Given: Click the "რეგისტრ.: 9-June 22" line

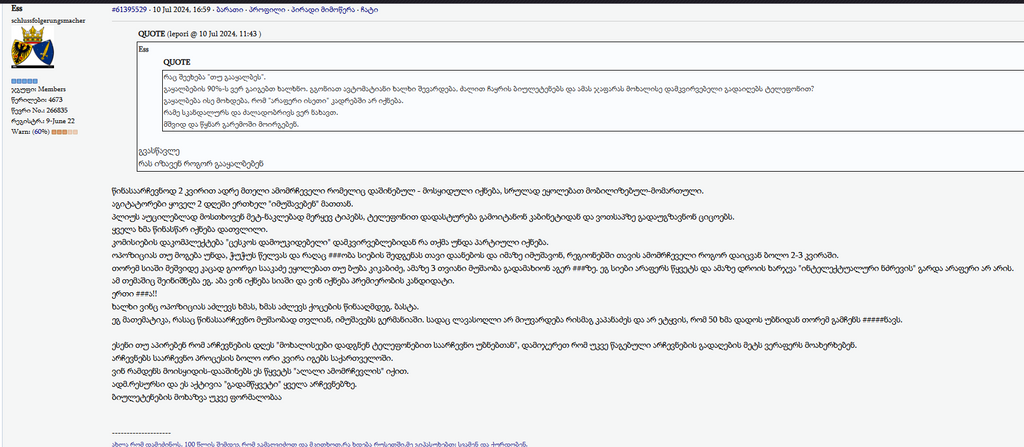Looking at the screenshot, I should (43, 121).
